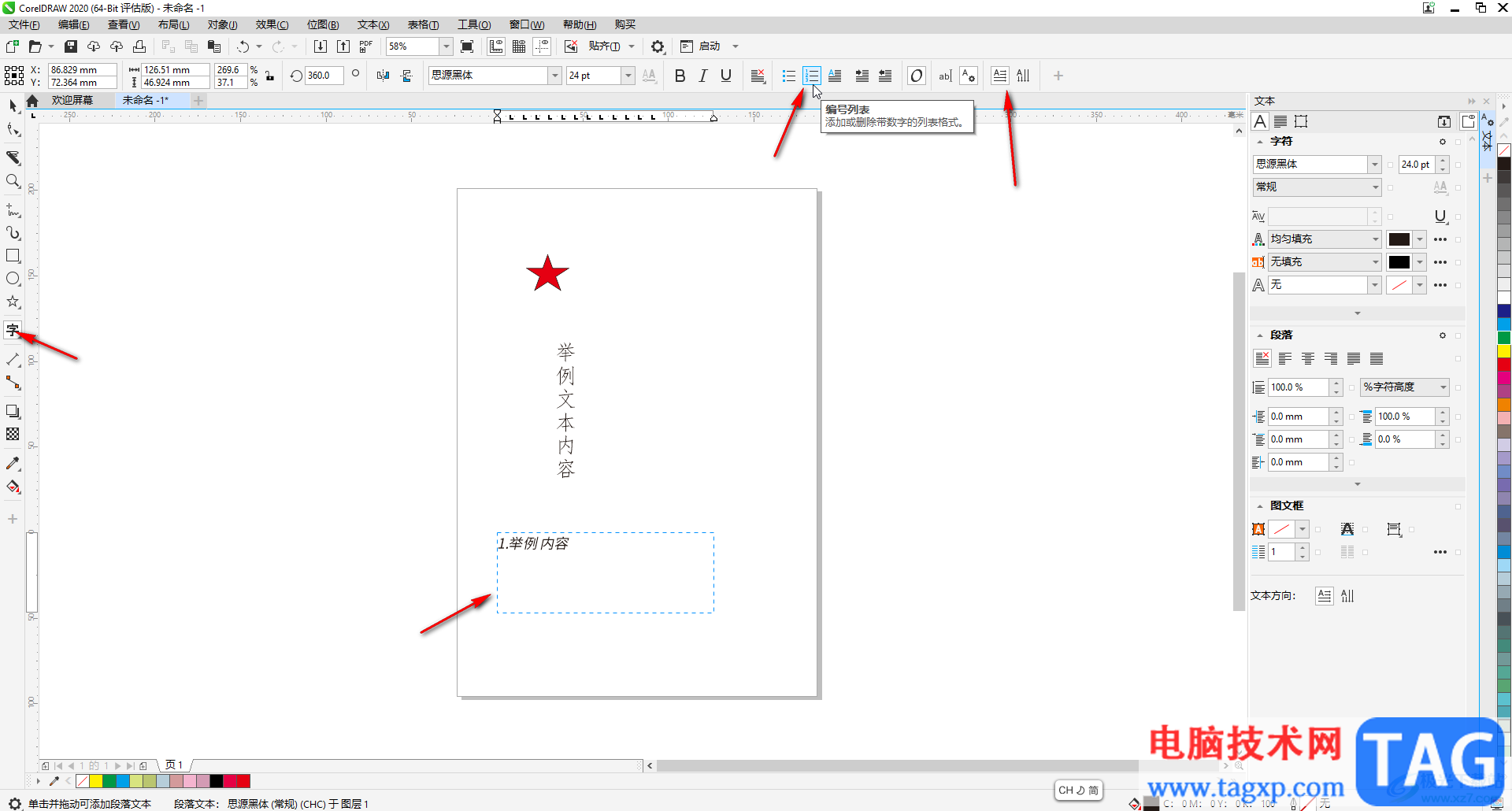Image resolution: width=1512 pixels, height=811 pixels.
Task: Select the Rectangle tool
Action: tap(13, 256)
